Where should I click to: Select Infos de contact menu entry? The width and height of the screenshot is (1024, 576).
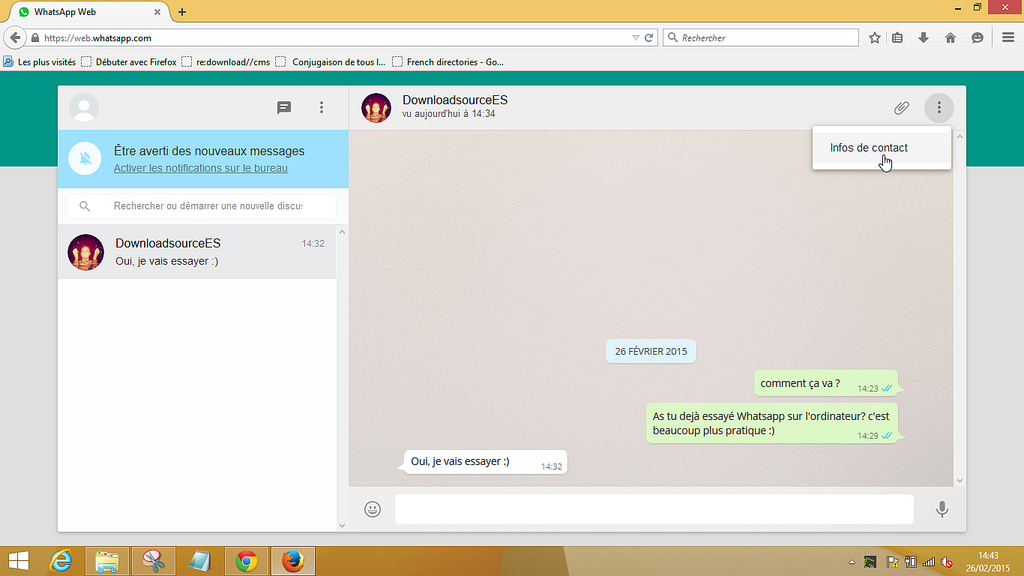point(869,148)
